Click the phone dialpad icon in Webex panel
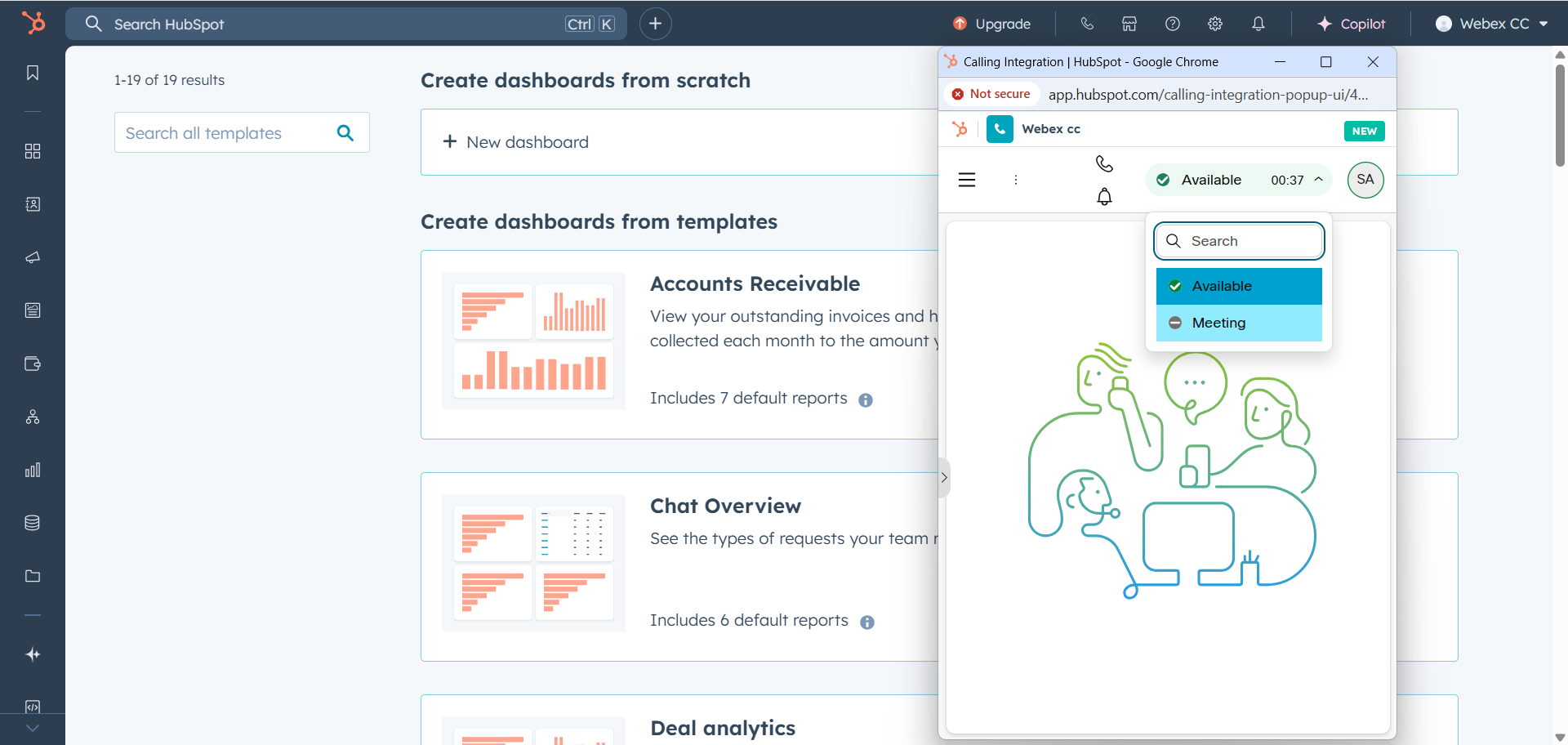Viewport: 1568px width, 745px height. (1104, 163)
